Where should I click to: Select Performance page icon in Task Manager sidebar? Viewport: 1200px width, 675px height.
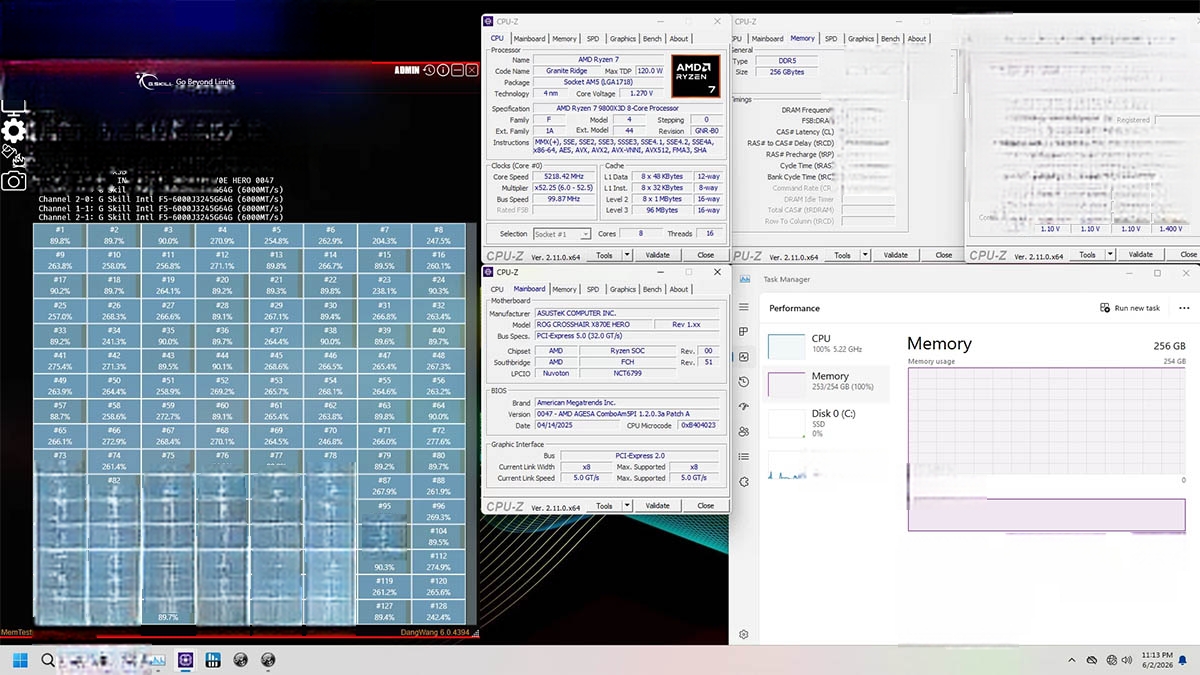click(x=744, y=357)
